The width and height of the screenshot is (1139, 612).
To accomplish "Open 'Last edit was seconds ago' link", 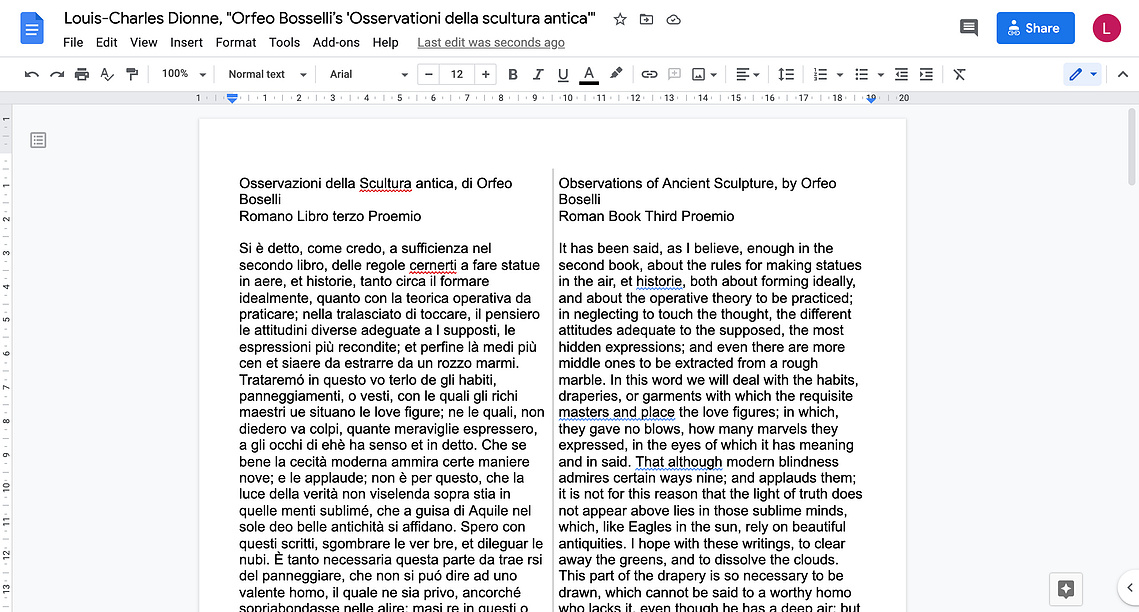I will coord(490,43).
